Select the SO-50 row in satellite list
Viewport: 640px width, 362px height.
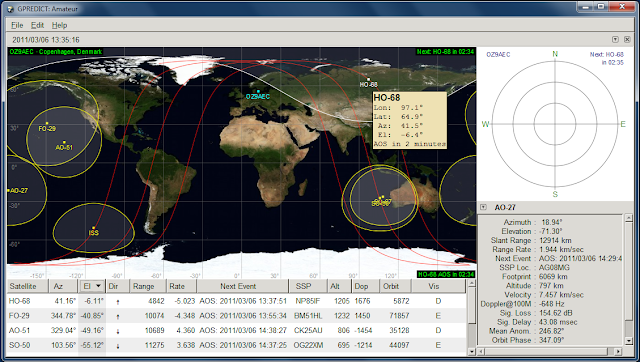236,345
